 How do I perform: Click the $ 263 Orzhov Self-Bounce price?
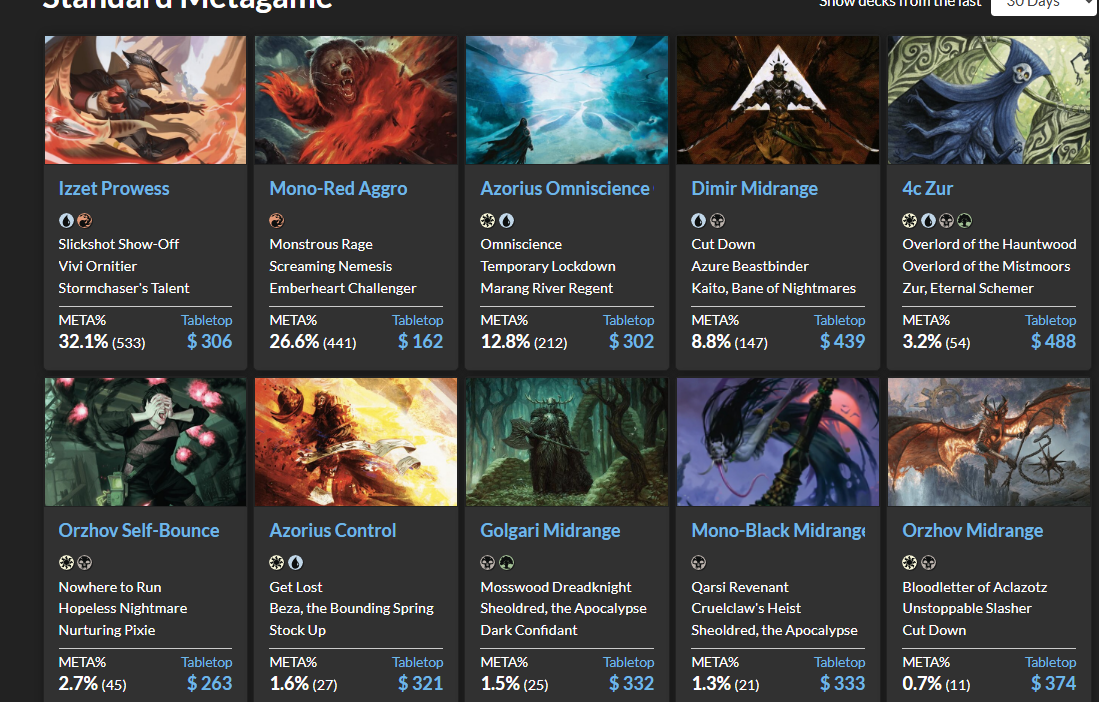tap(210, 683)
